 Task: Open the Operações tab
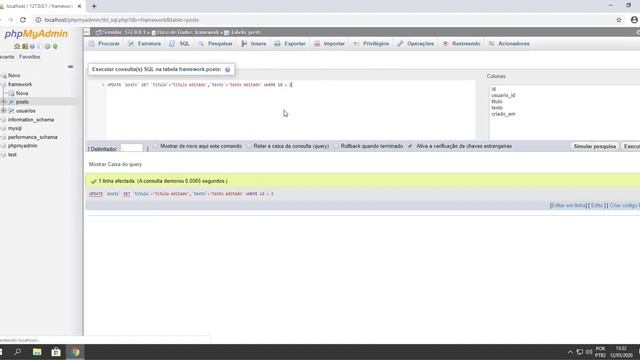pyautogui.click(x=416, y=44)
